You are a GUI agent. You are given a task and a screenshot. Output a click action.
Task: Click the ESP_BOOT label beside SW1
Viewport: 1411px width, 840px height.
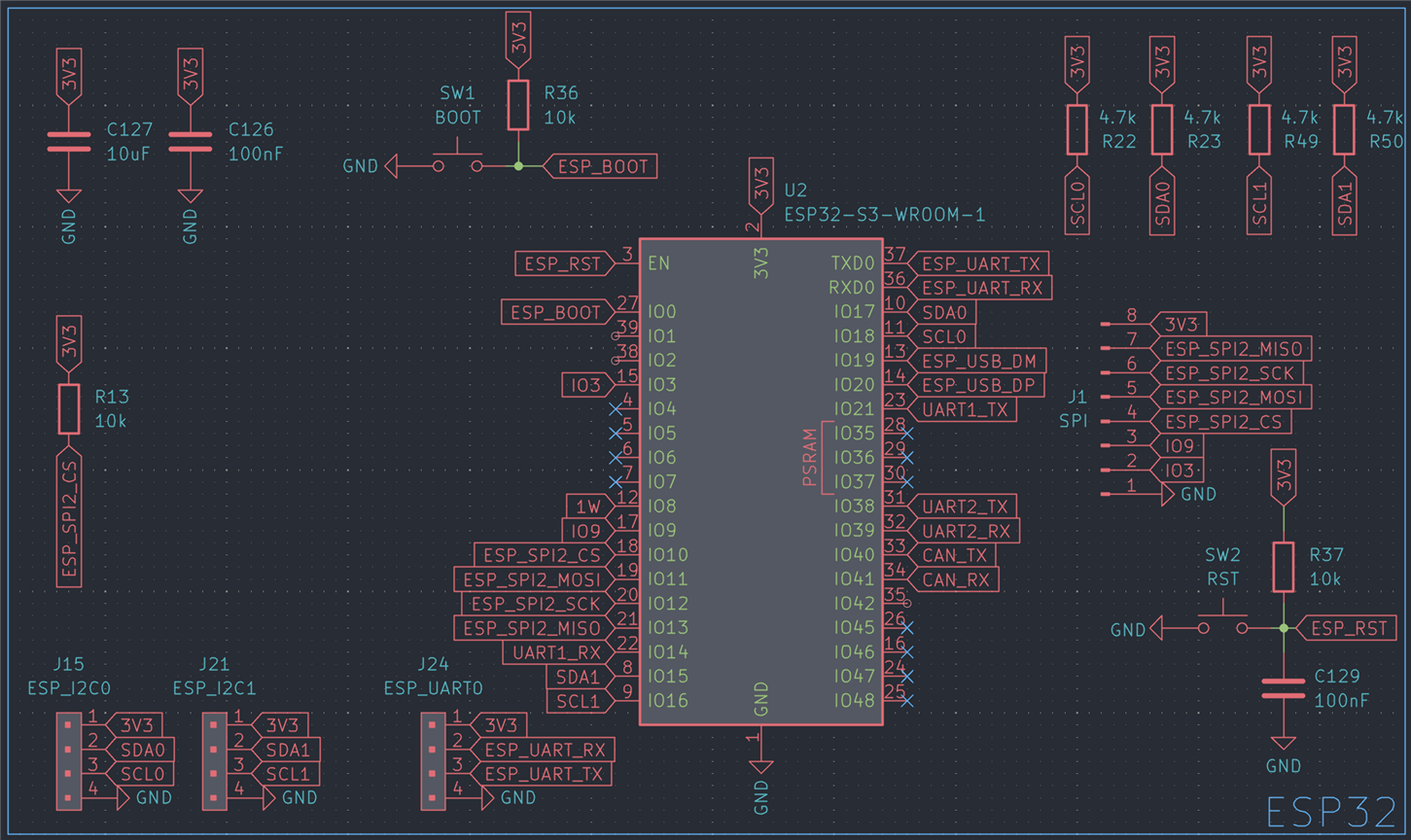click(x=600, y=166)
